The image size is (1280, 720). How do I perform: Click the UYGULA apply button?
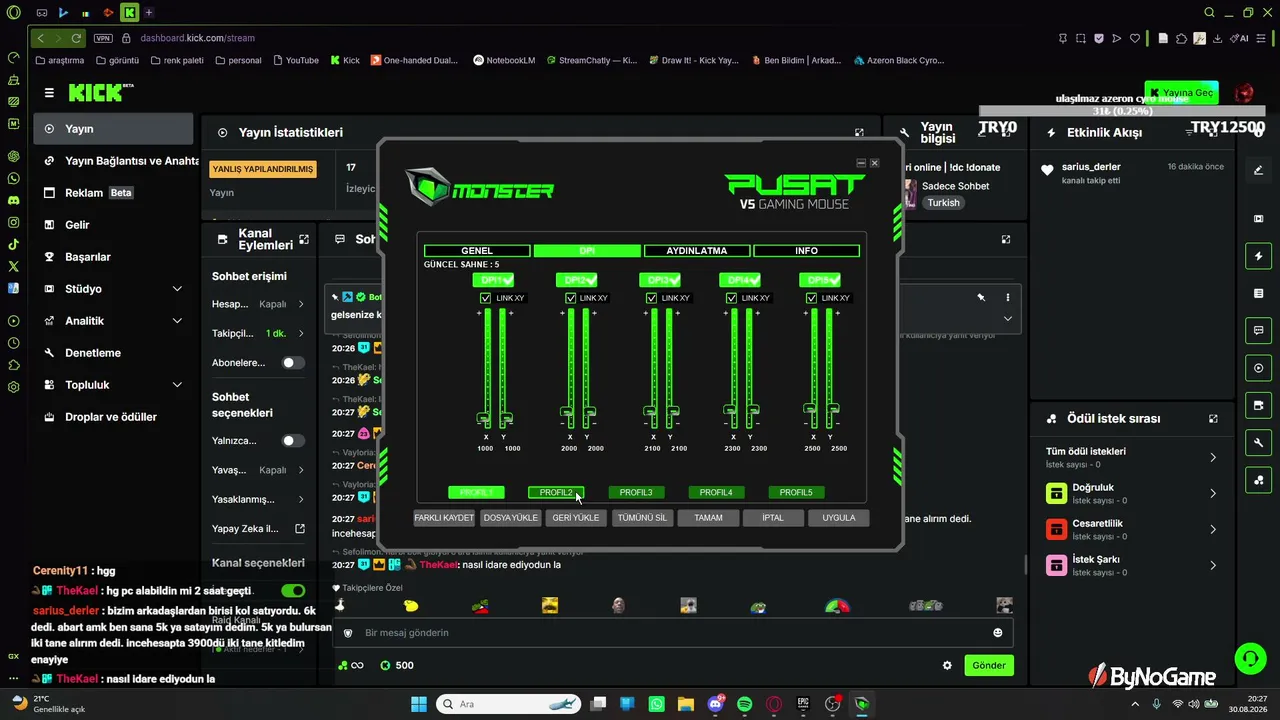(x=839, y=518)
